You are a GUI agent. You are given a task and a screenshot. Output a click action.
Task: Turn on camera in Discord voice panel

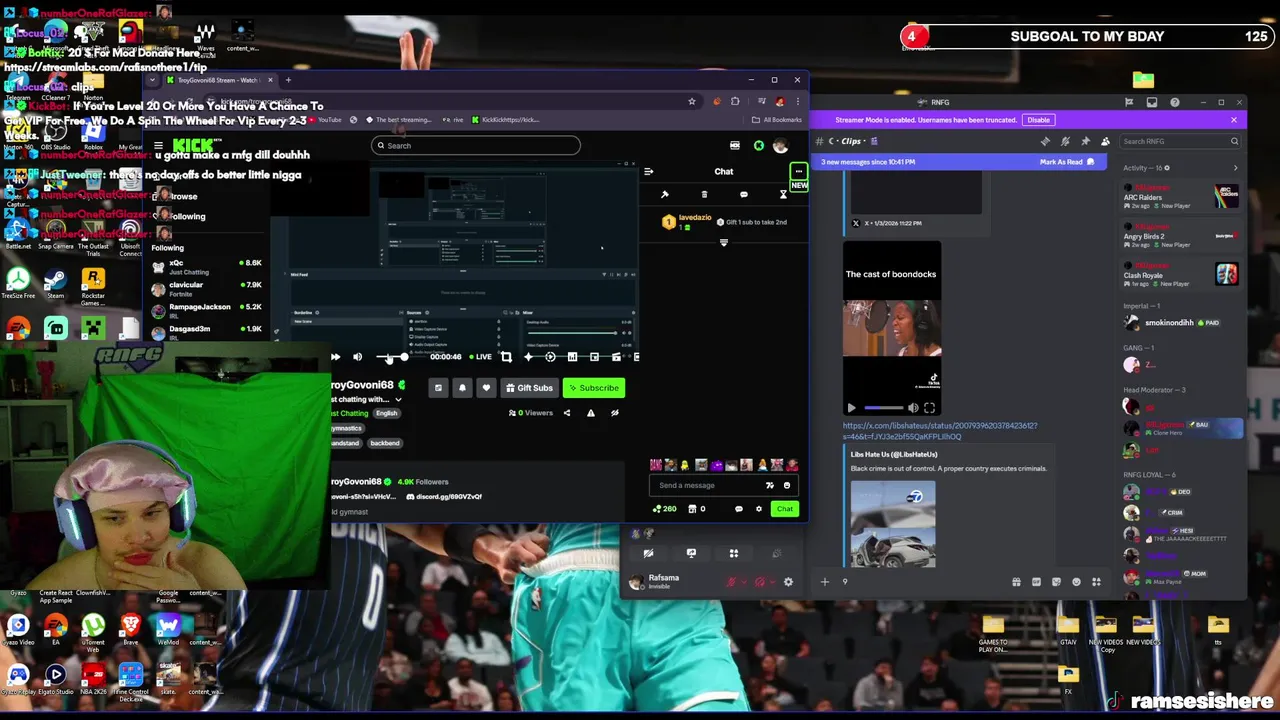tap(648, 553)
